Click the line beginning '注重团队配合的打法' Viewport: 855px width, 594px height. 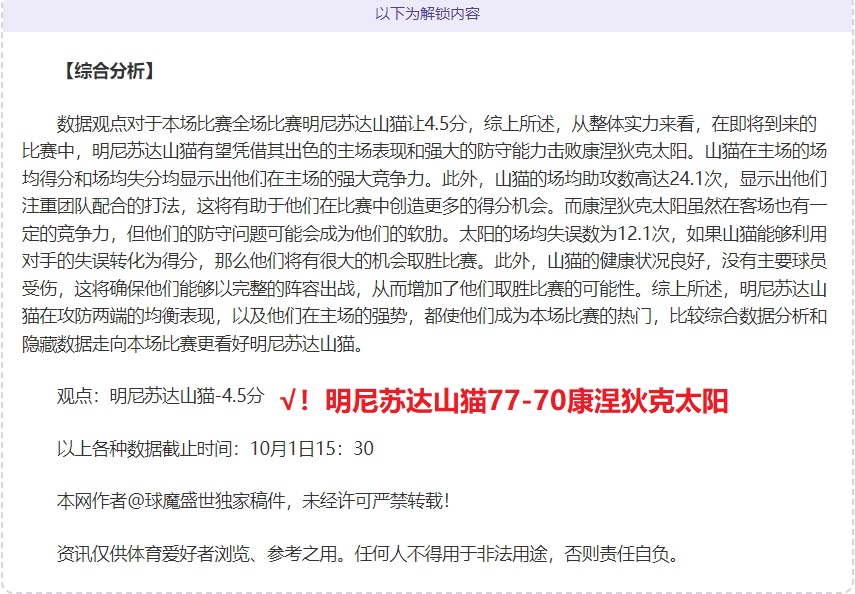pos(424,206)
